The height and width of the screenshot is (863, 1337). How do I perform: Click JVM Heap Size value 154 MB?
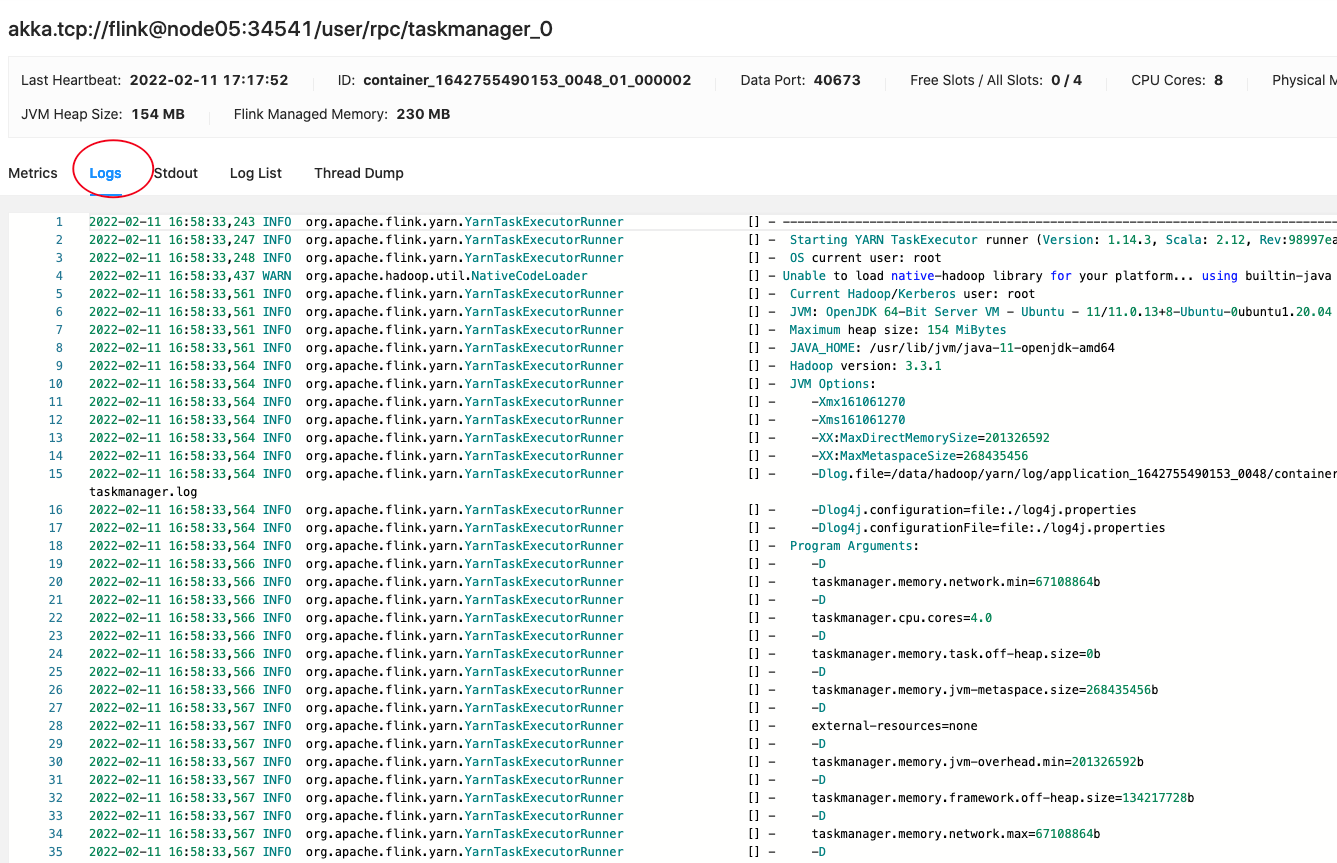click(158, 114)
